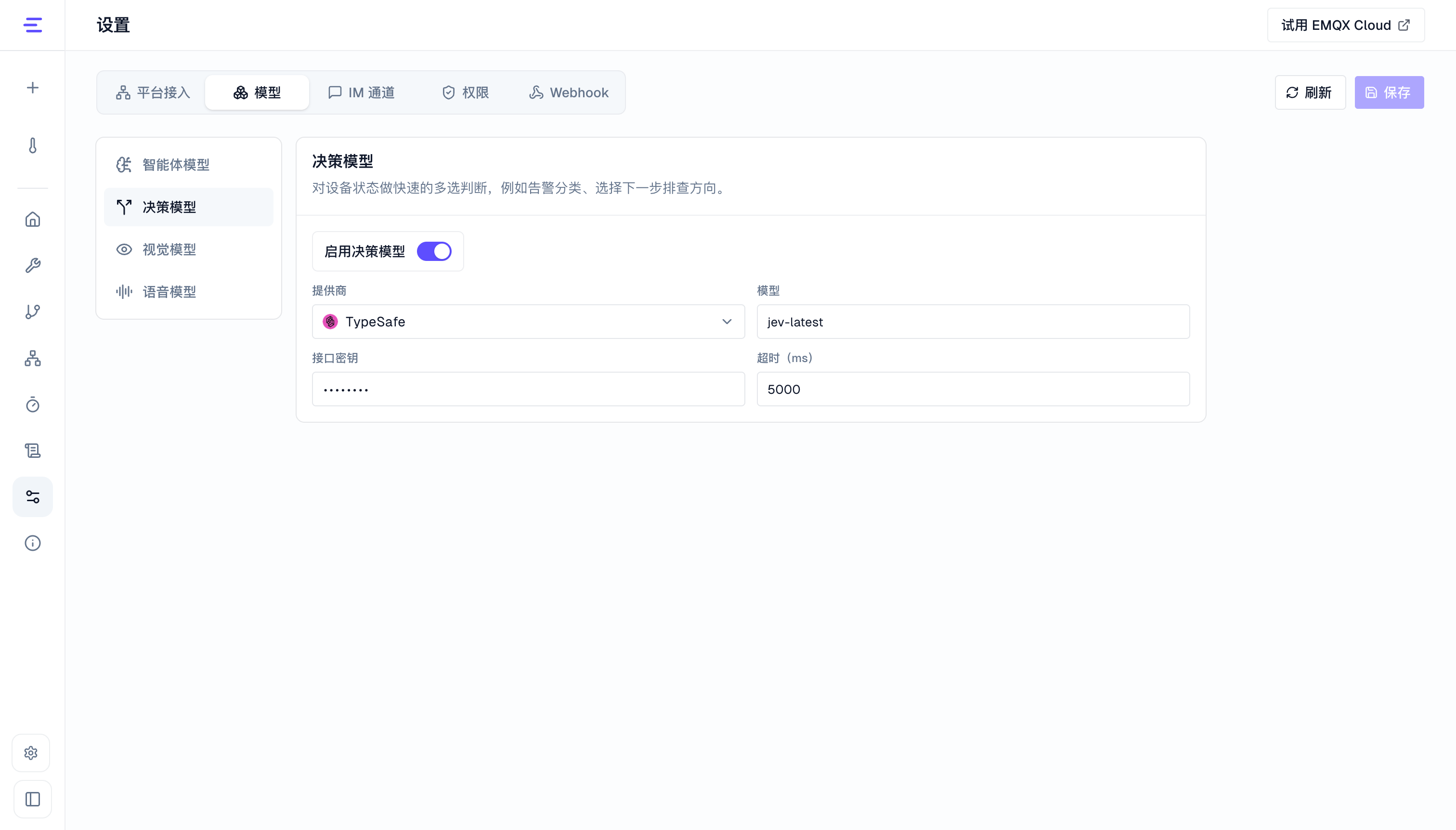Click the gear icon at bottom left
This screenshot has width=1456, height=830.
pyautogui.click(x=31, y=753)
